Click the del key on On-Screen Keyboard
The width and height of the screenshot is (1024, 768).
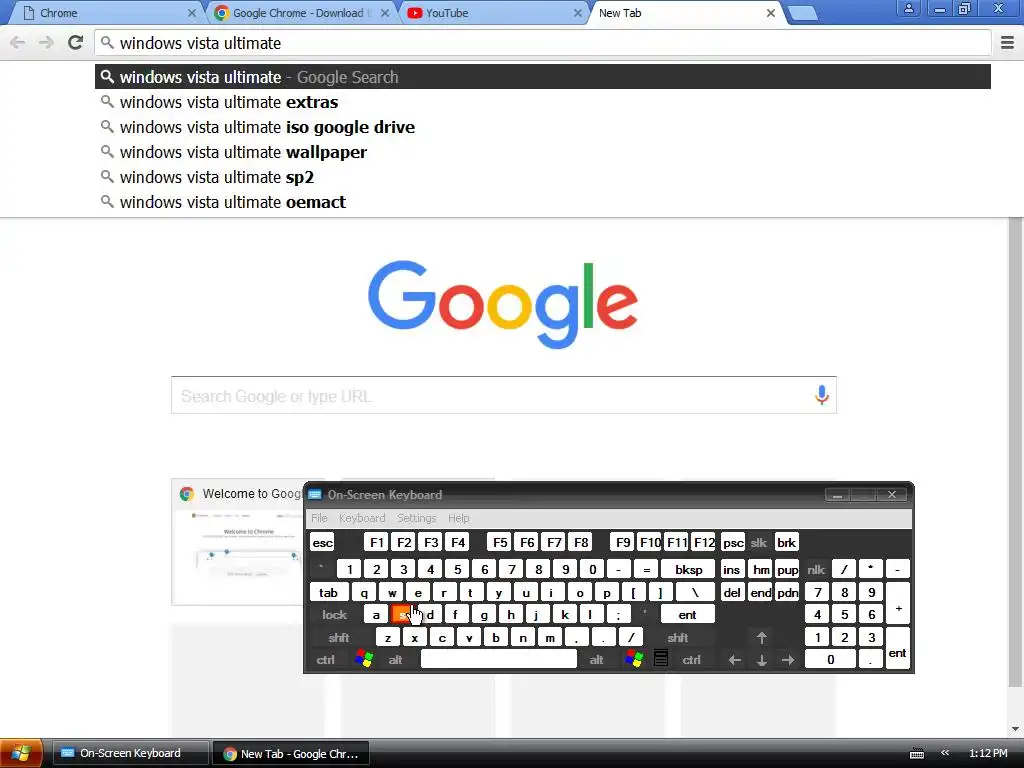point(732,592)
